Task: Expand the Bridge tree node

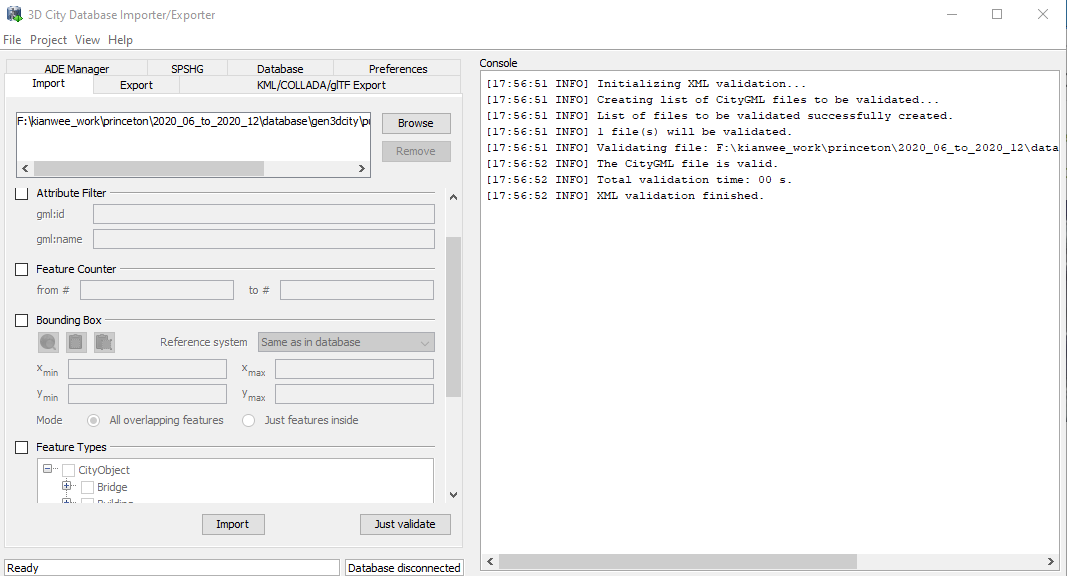Action: pyautogui.click(x=67, y=485)
